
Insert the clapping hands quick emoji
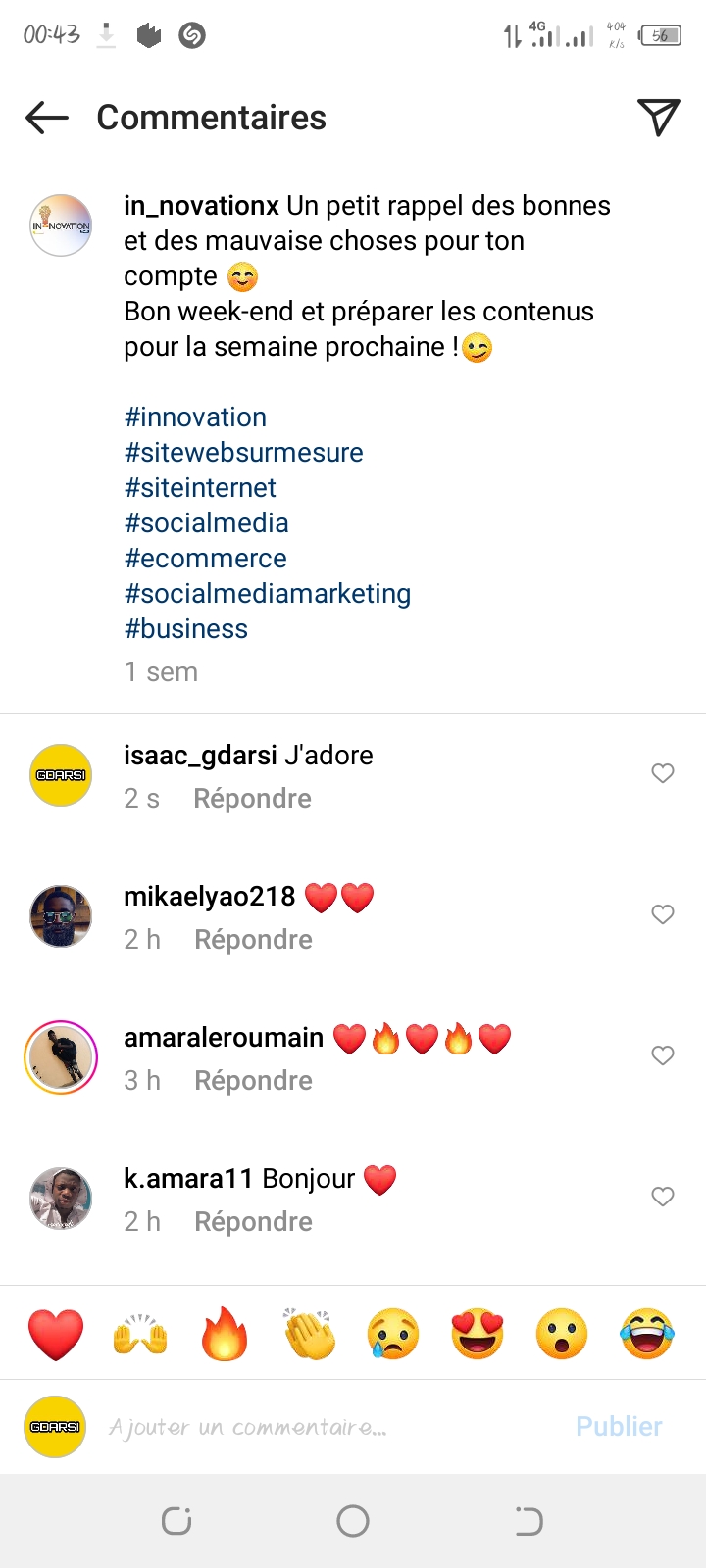tap(309, 1334)
